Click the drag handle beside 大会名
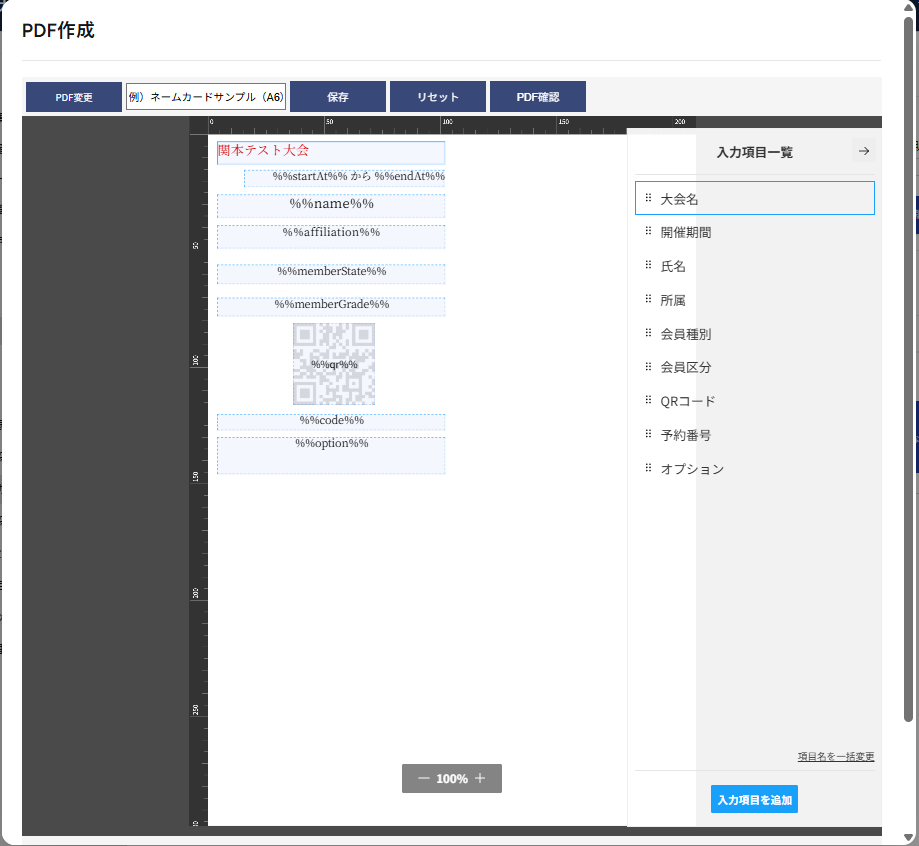The width and height of the screenshot is (919, 846). (x=648, y=199)
